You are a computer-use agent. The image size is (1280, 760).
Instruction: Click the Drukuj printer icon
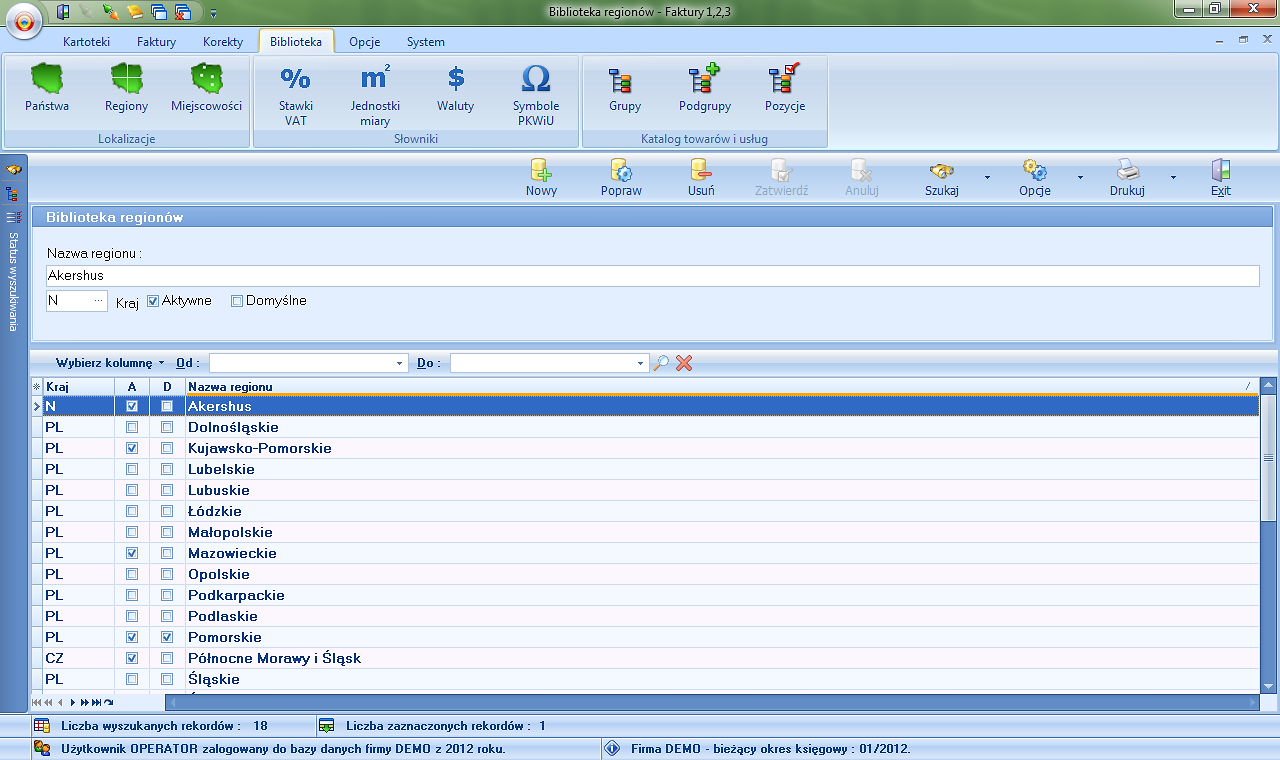(1127, 177)
